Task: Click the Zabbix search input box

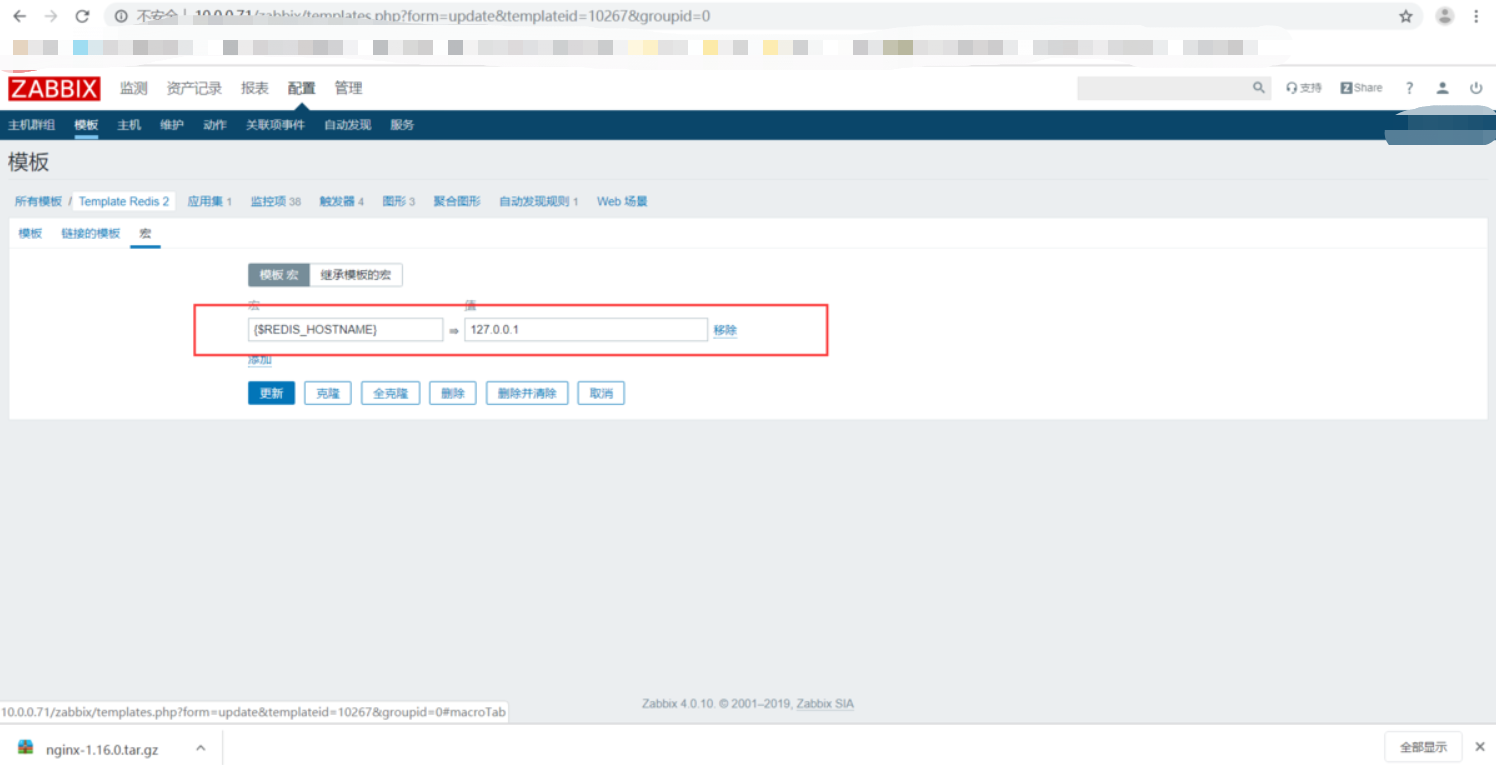Action: [x=1163, y=88]
